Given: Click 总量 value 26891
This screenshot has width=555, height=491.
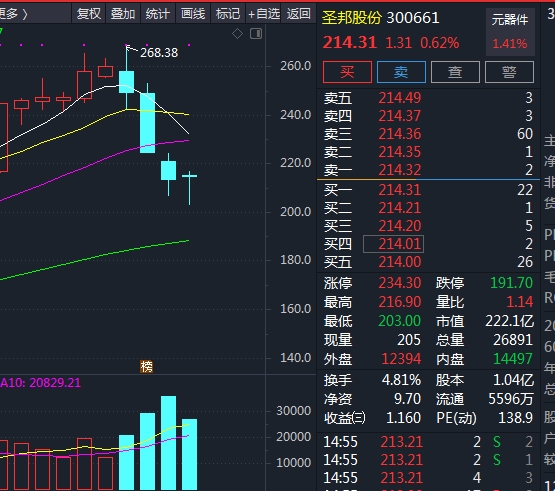Looking at the screenshot, I should [513, 340].
